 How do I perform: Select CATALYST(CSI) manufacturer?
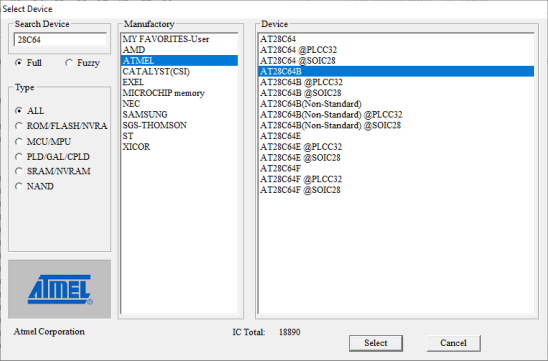pos(180,71)
